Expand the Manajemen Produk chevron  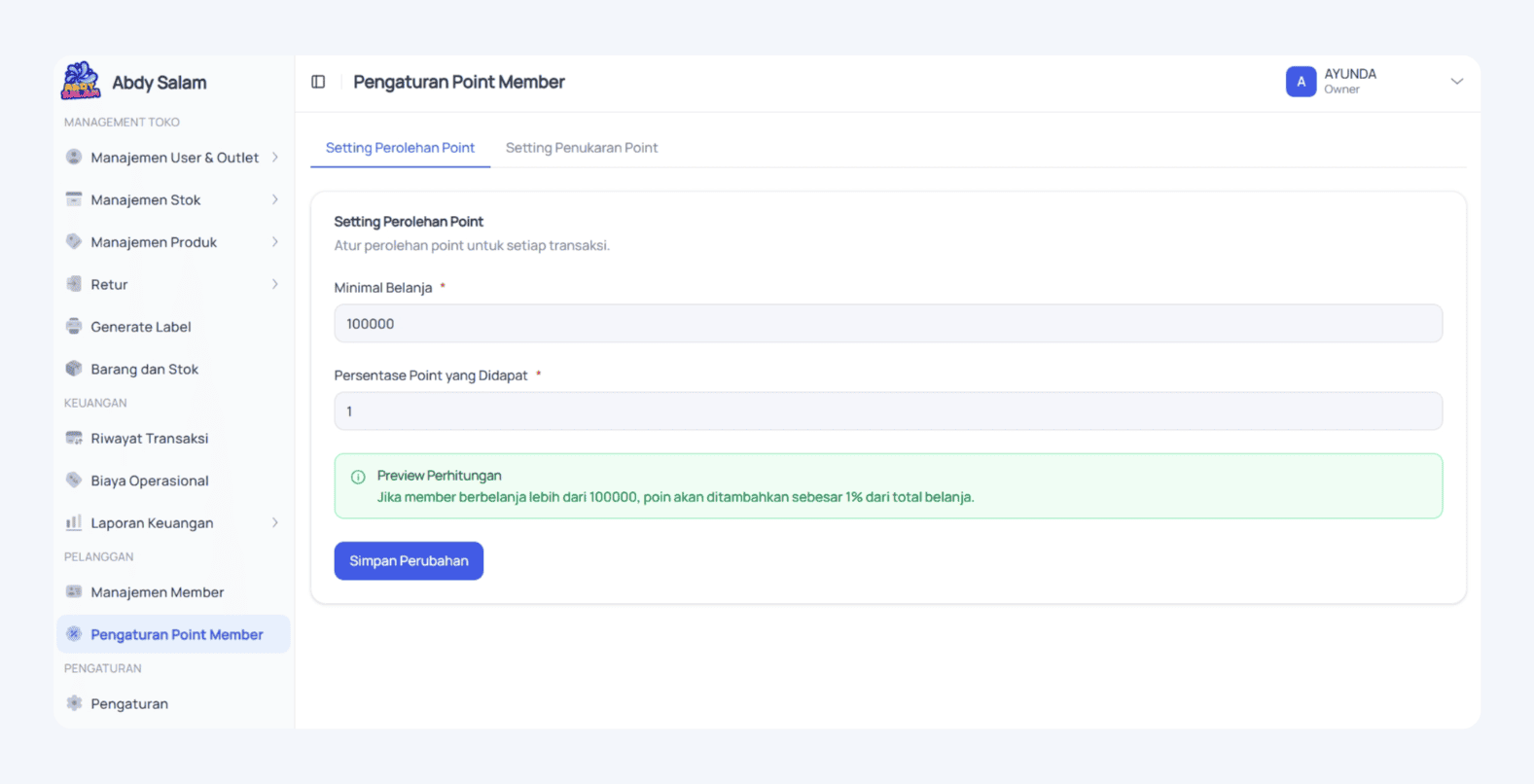275,241
